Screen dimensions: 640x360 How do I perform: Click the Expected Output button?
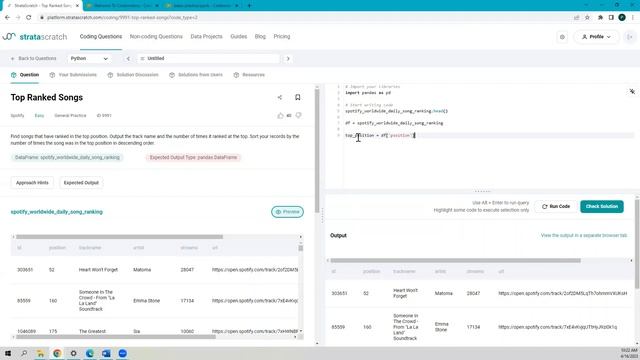(81, 183)
